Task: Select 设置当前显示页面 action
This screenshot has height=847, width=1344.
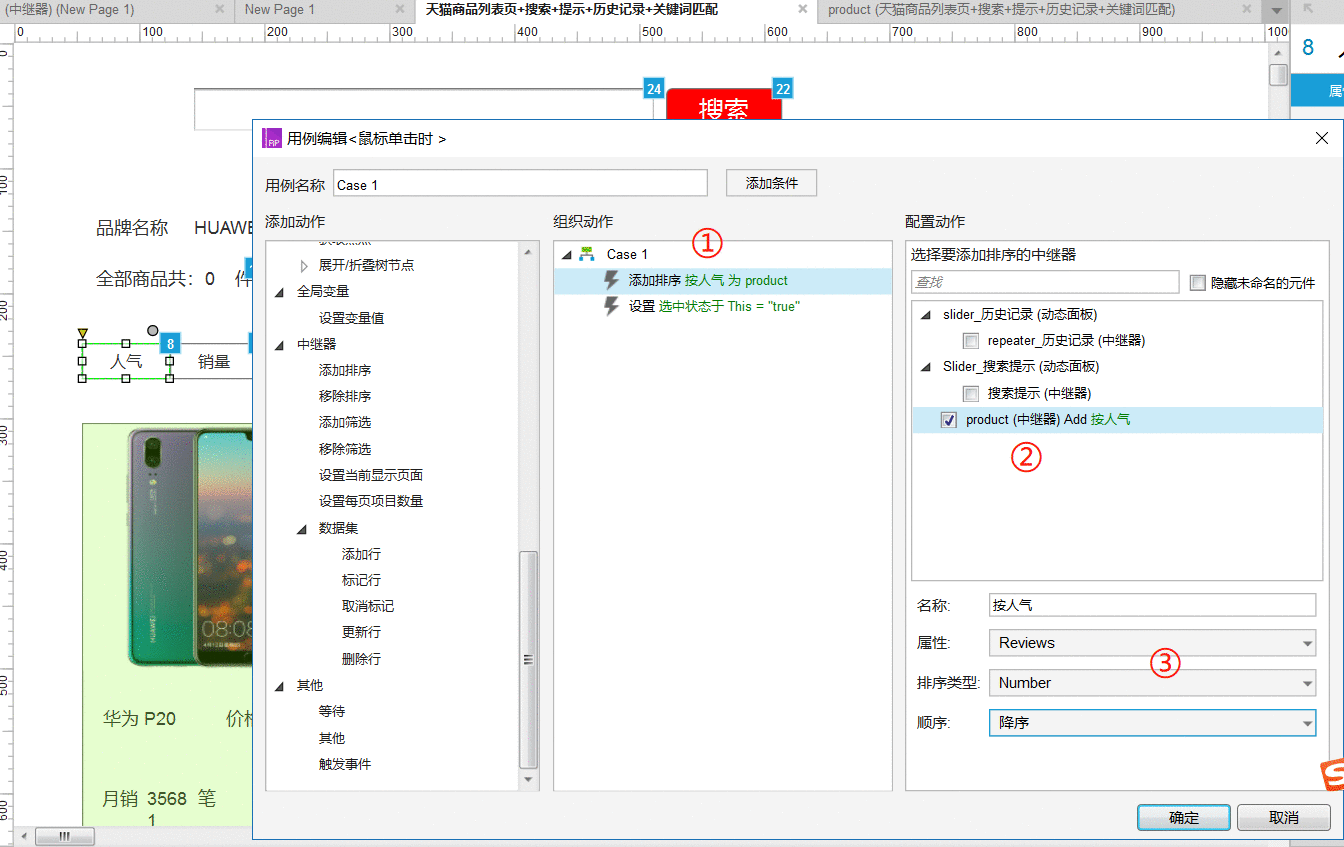Action: pyautogui.click(x=371, y=475)
